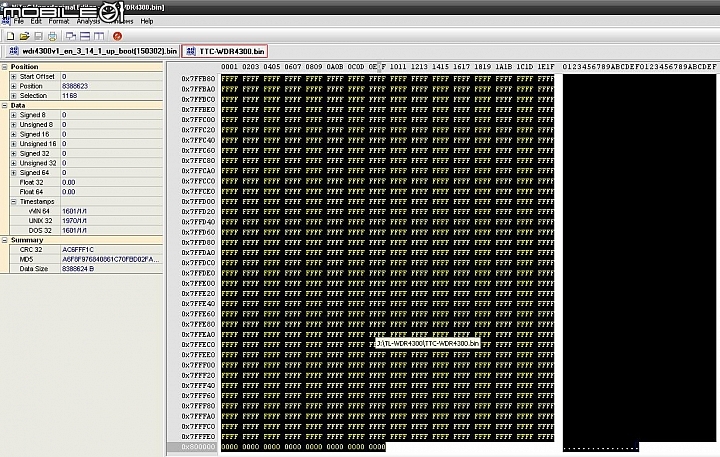The image size is (720, 457).
Task: Click the address row 0x7FFD00
Action: 198,201
